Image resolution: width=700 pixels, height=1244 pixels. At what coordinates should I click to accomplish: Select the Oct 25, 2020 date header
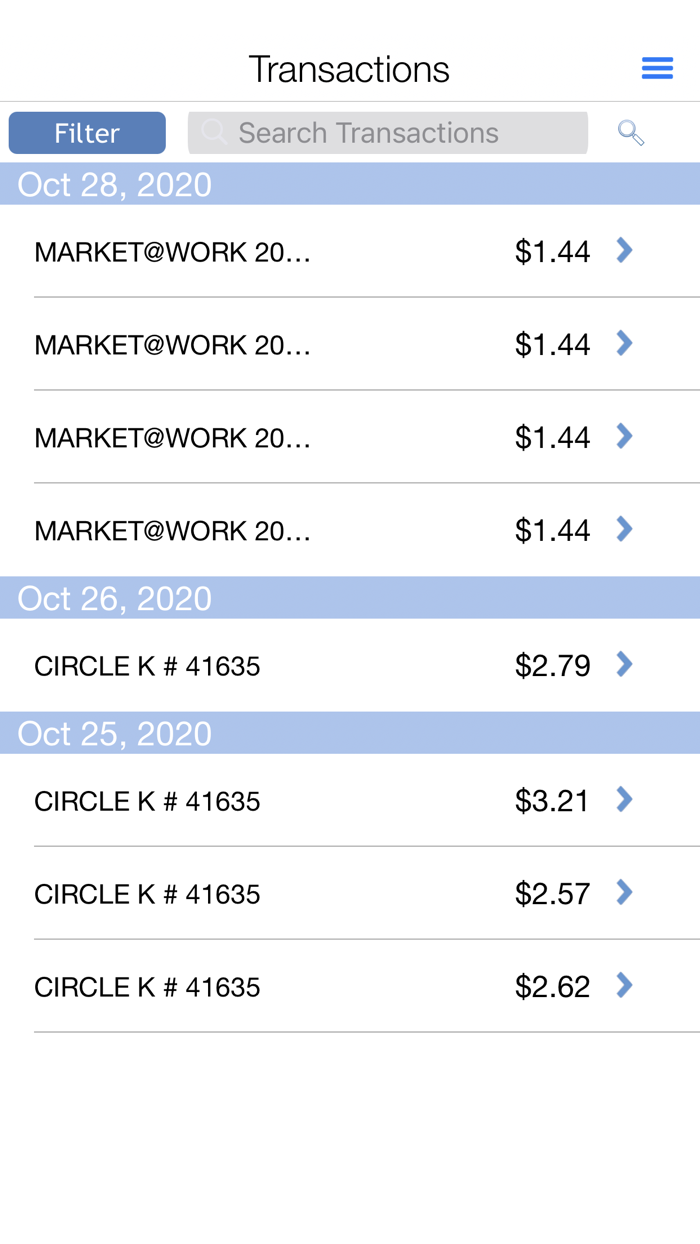tap(114, 733)
